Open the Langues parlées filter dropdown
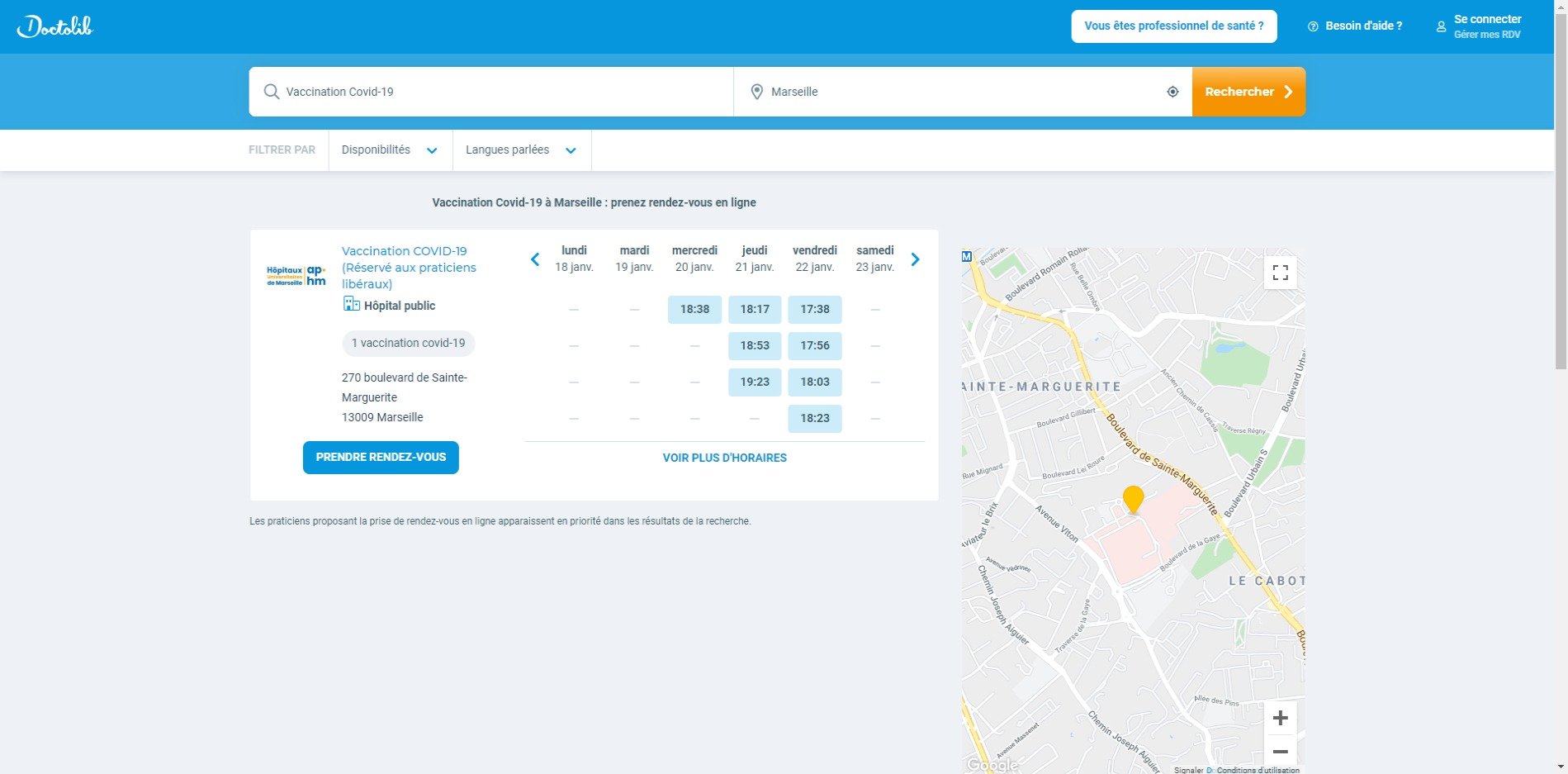Image resolution: width=1568 pixels, height=774 pixels. coord(521,150)
